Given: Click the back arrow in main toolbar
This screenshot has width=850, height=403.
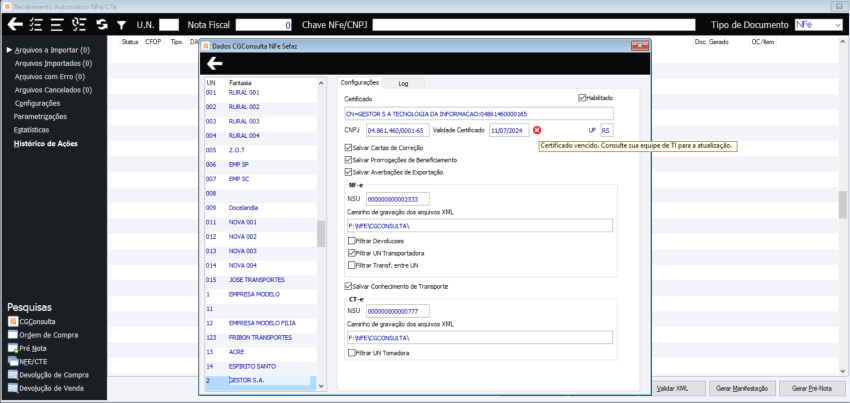Looking at the screenshot, I should coord(15,24).
